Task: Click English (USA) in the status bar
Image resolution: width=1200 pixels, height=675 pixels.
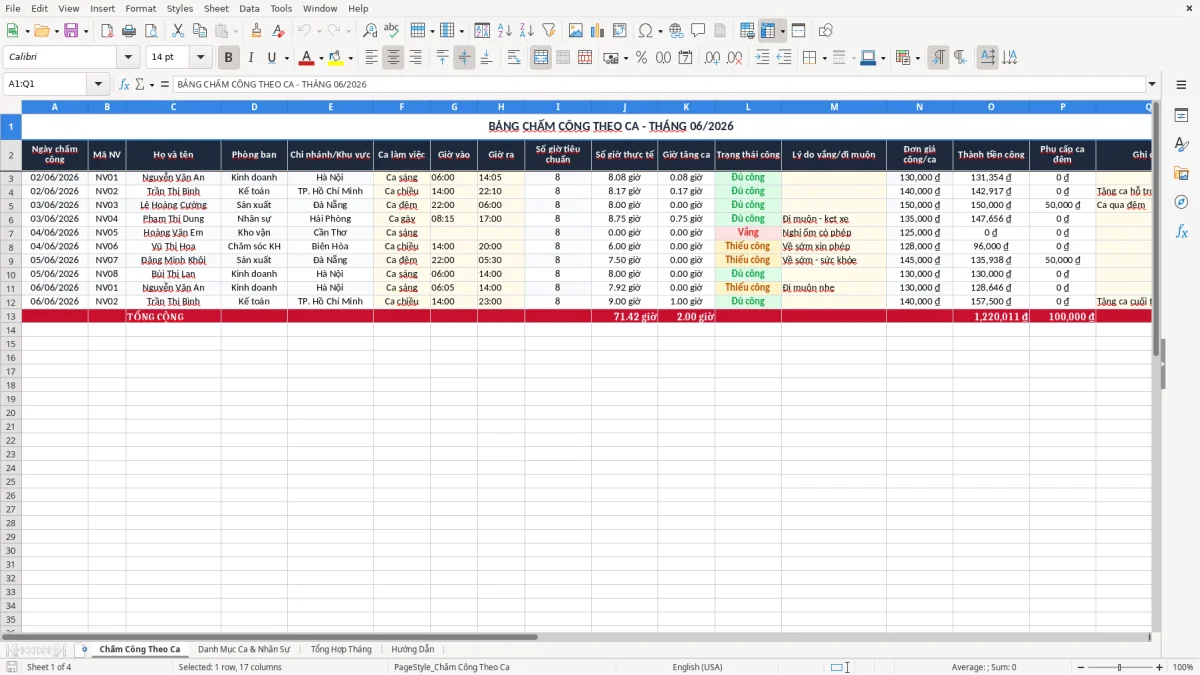Action: coord(697,667)
